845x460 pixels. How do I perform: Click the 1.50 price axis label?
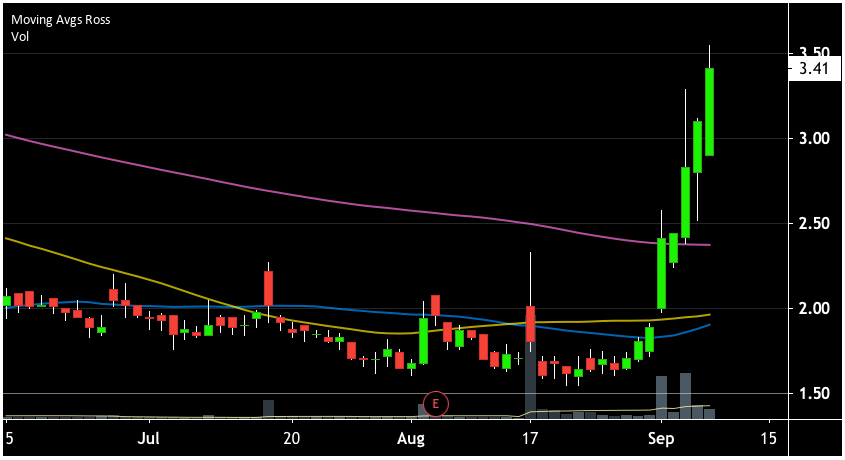click(814, 394)
